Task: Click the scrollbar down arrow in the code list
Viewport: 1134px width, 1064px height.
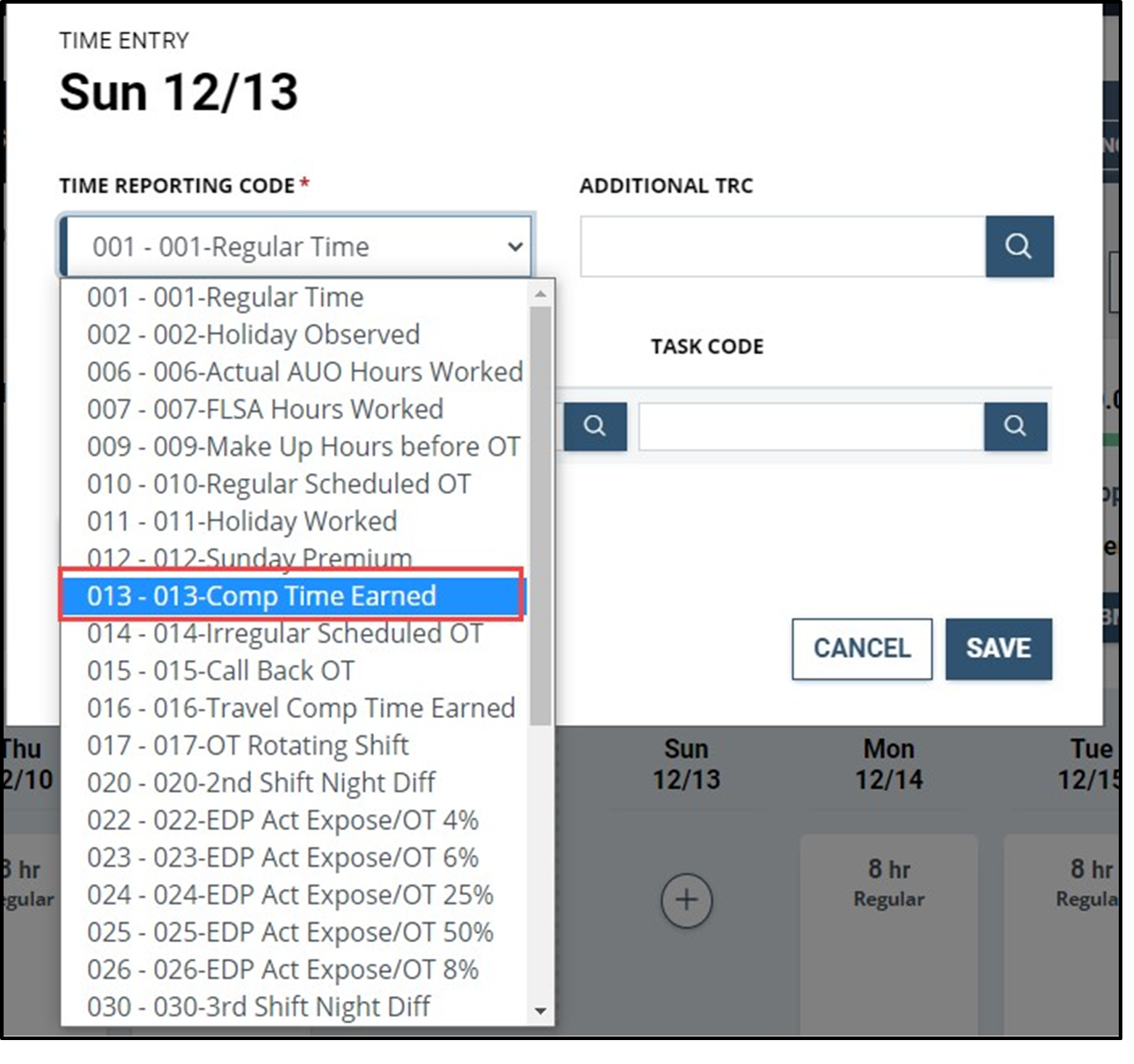Action: [541, 1010]
